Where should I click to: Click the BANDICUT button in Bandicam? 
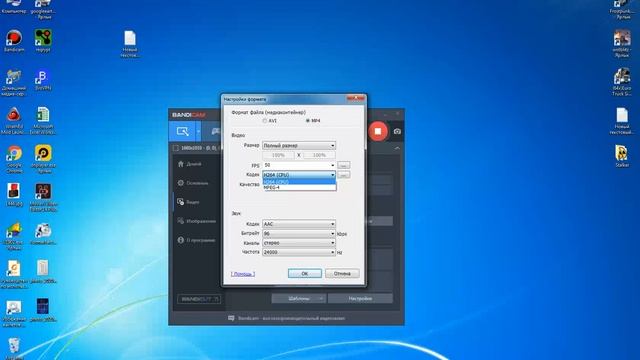coord(199,299)
